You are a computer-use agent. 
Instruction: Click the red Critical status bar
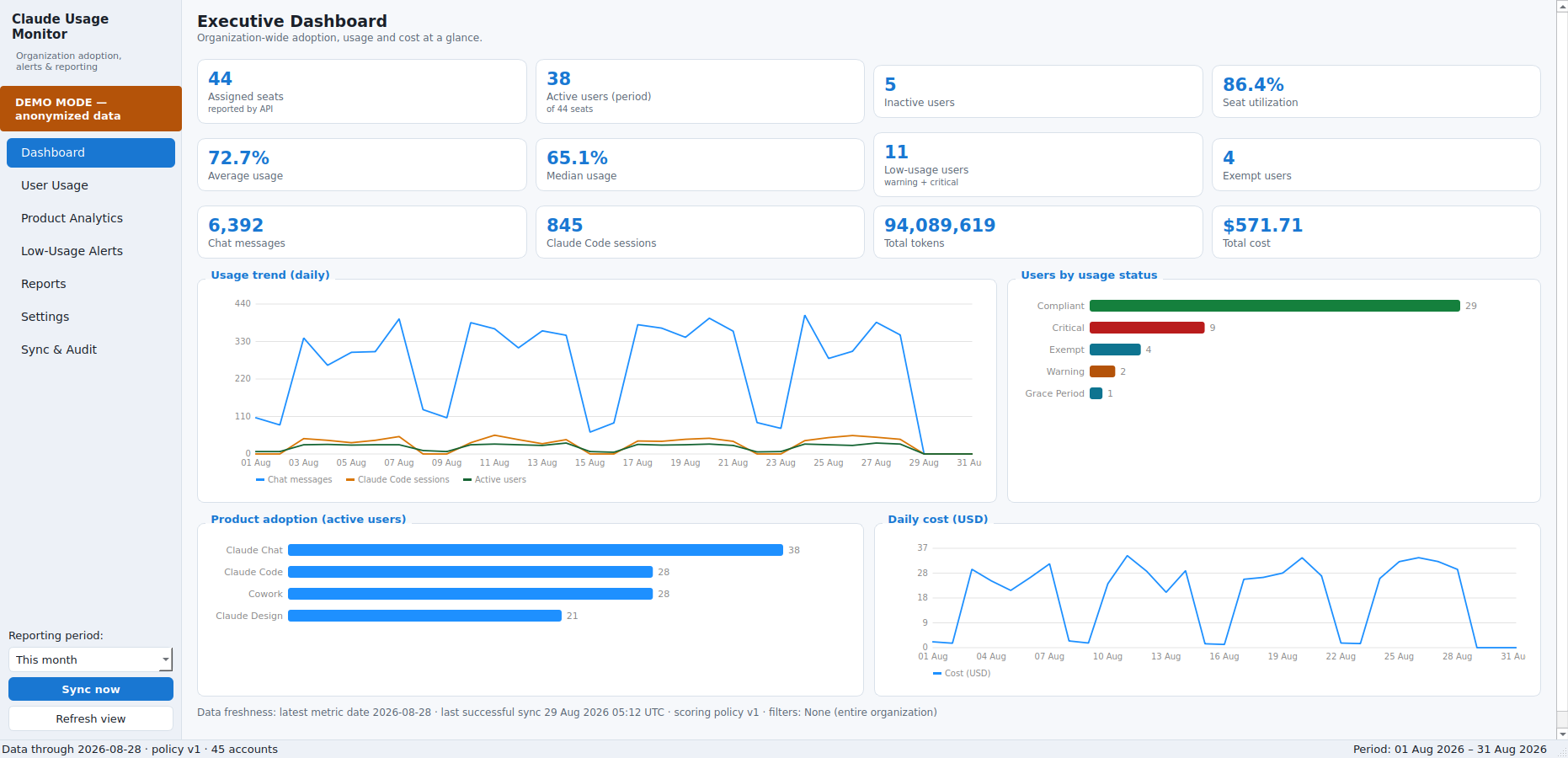[x=1147, y=328]
